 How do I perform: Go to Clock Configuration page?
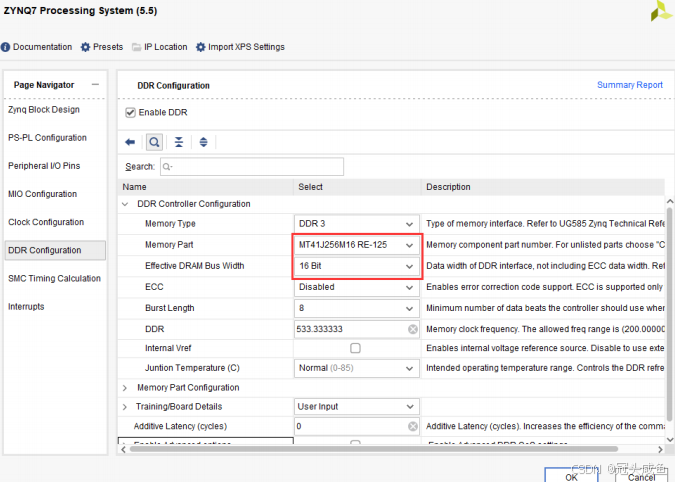[x=46, y=222]
